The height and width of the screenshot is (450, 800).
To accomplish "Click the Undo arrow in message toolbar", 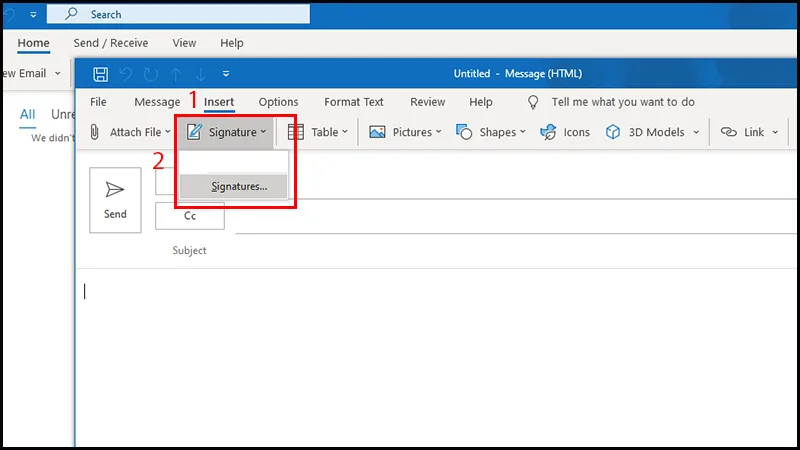I will tap(126, 74).
